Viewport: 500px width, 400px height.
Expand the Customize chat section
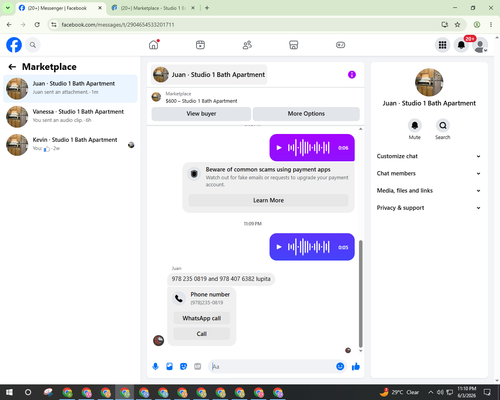pyautogui.click(x=429, y=156)
